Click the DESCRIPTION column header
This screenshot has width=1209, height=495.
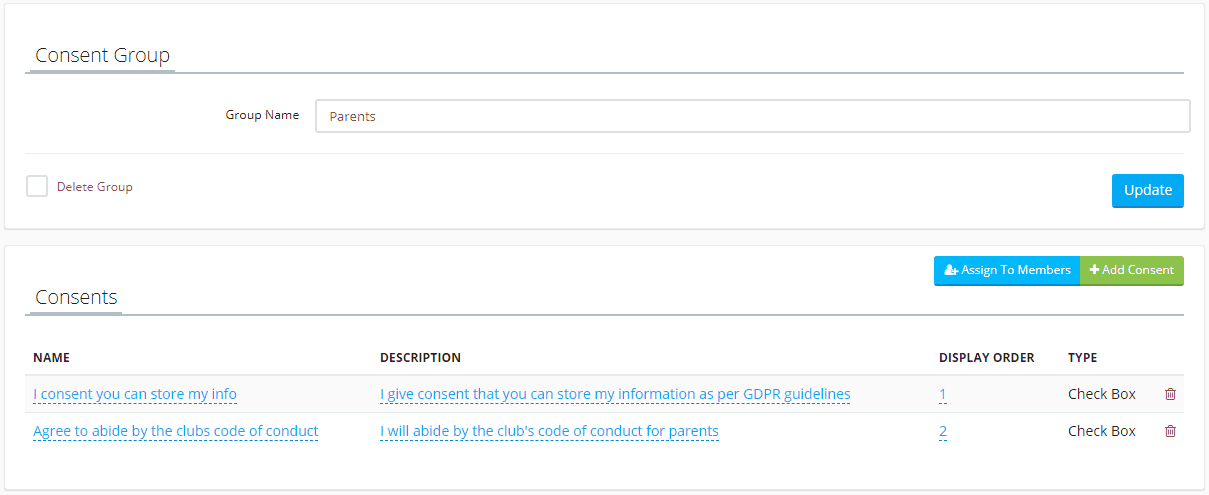tap(420, 357)
